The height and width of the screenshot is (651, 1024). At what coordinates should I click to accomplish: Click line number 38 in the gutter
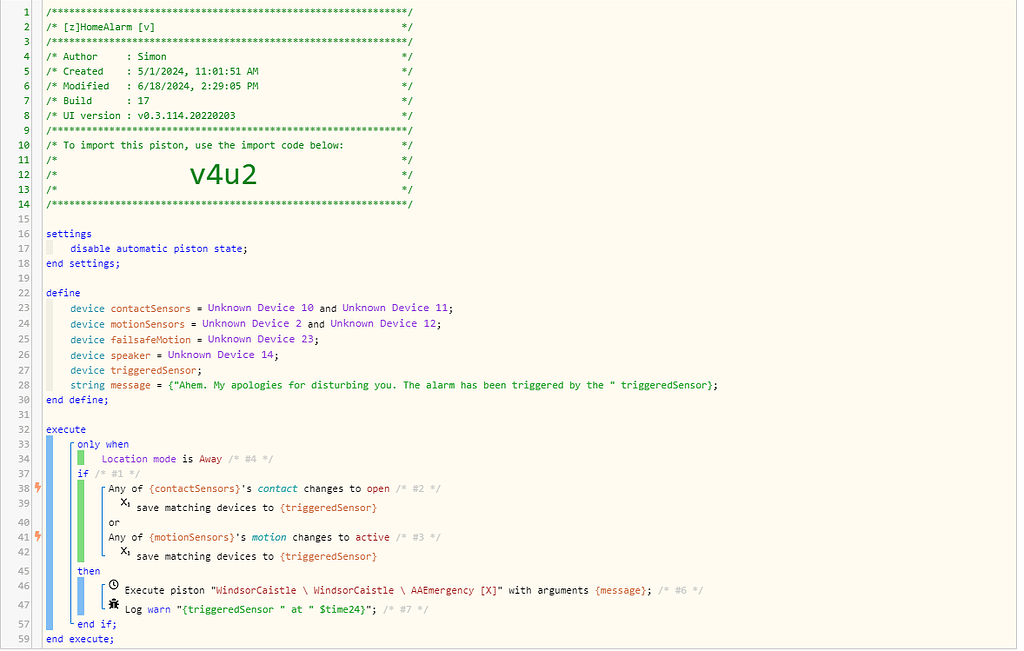click(22, 488)
